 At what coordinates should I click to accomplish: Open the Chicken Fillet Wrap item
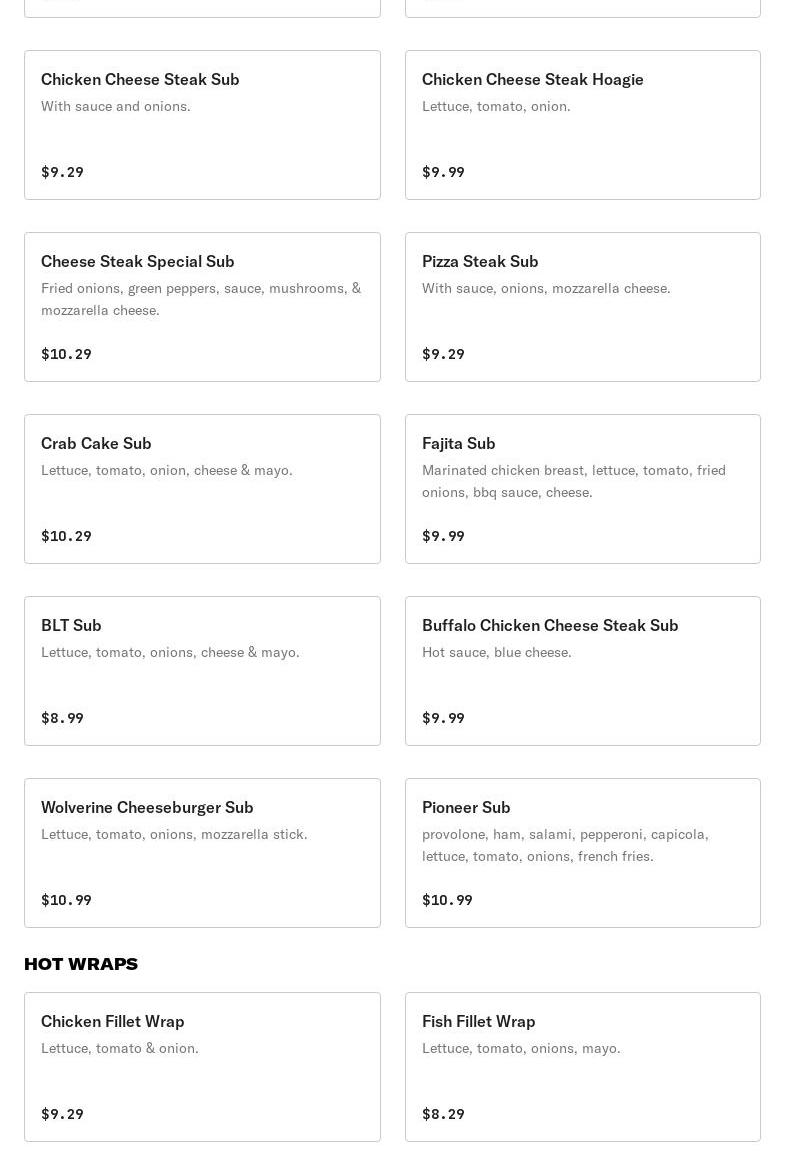click(x=202, y=1067)
